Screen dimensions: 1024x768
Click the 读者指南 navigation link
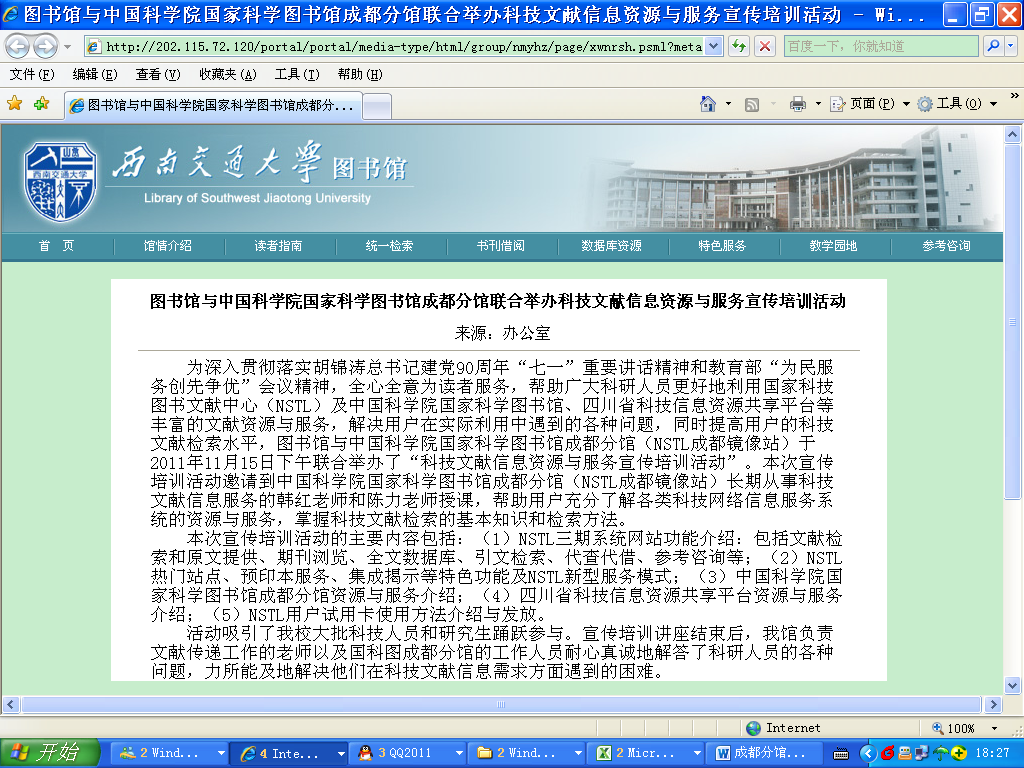(278, 246)
